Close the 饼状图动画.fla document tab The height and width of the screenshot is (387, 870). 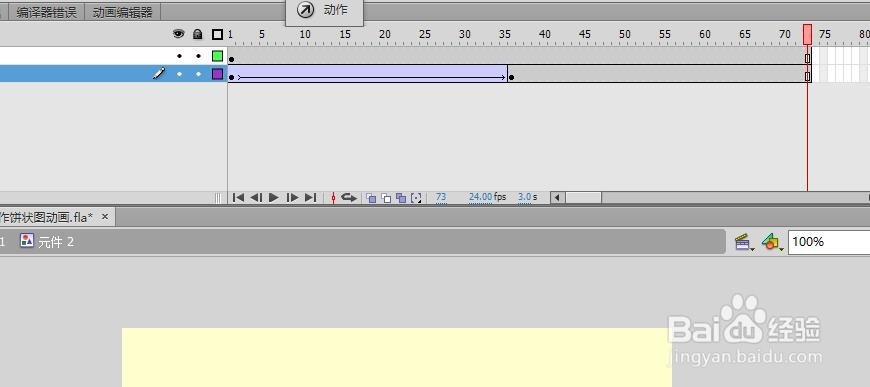(104, 217)
